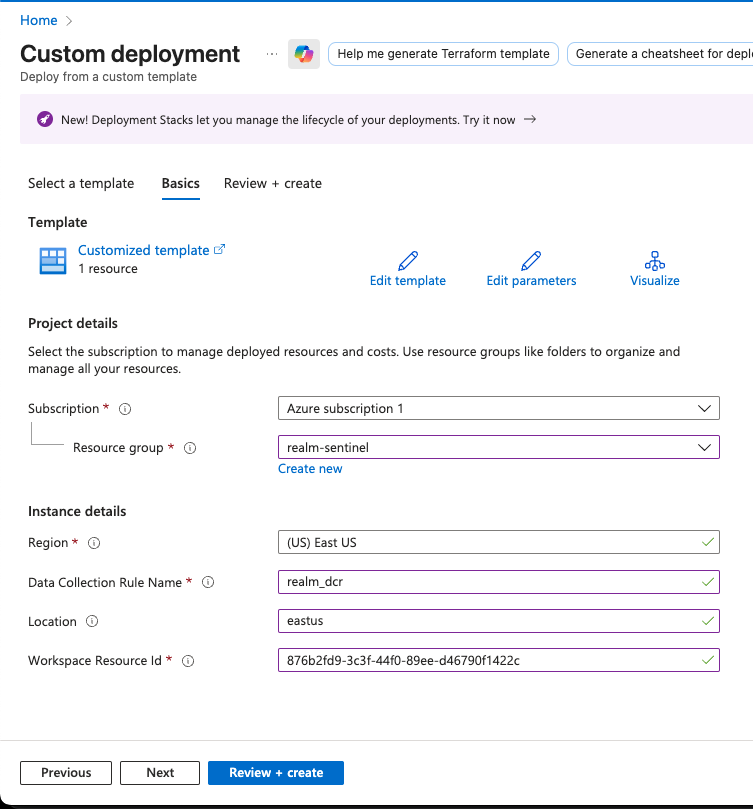The width and height of the screenshot is (753, 809).
Task: Click the Data Collection Rule Name field
Action: pos(497,582)
